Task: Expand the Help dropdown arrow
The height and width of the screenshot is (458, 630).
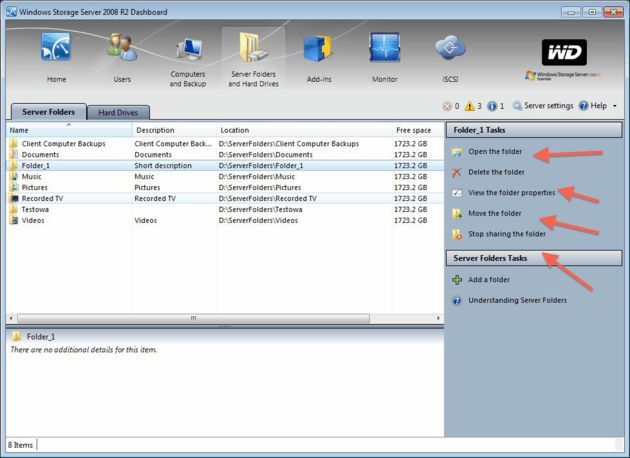Action: pos(614,106)
